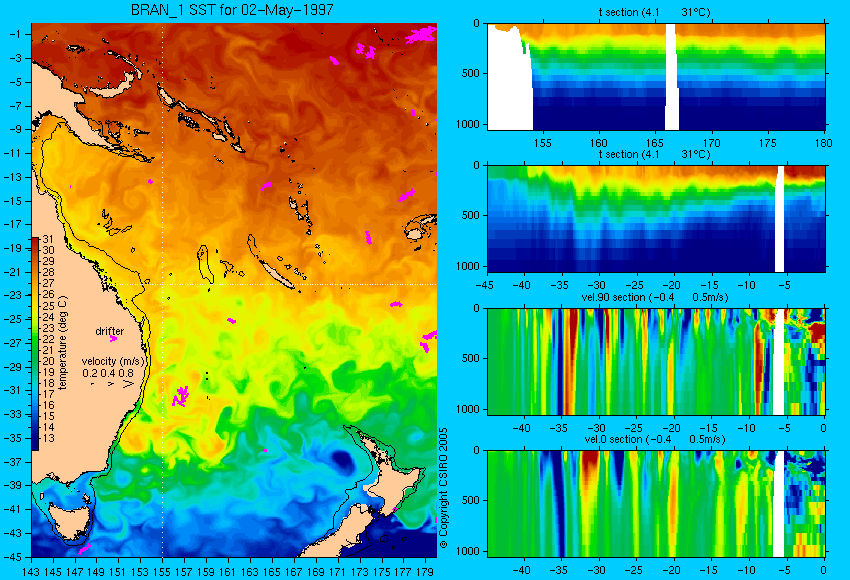Click the rotated 'temperature (deg C)' label
850x580 pixels.
62,343
